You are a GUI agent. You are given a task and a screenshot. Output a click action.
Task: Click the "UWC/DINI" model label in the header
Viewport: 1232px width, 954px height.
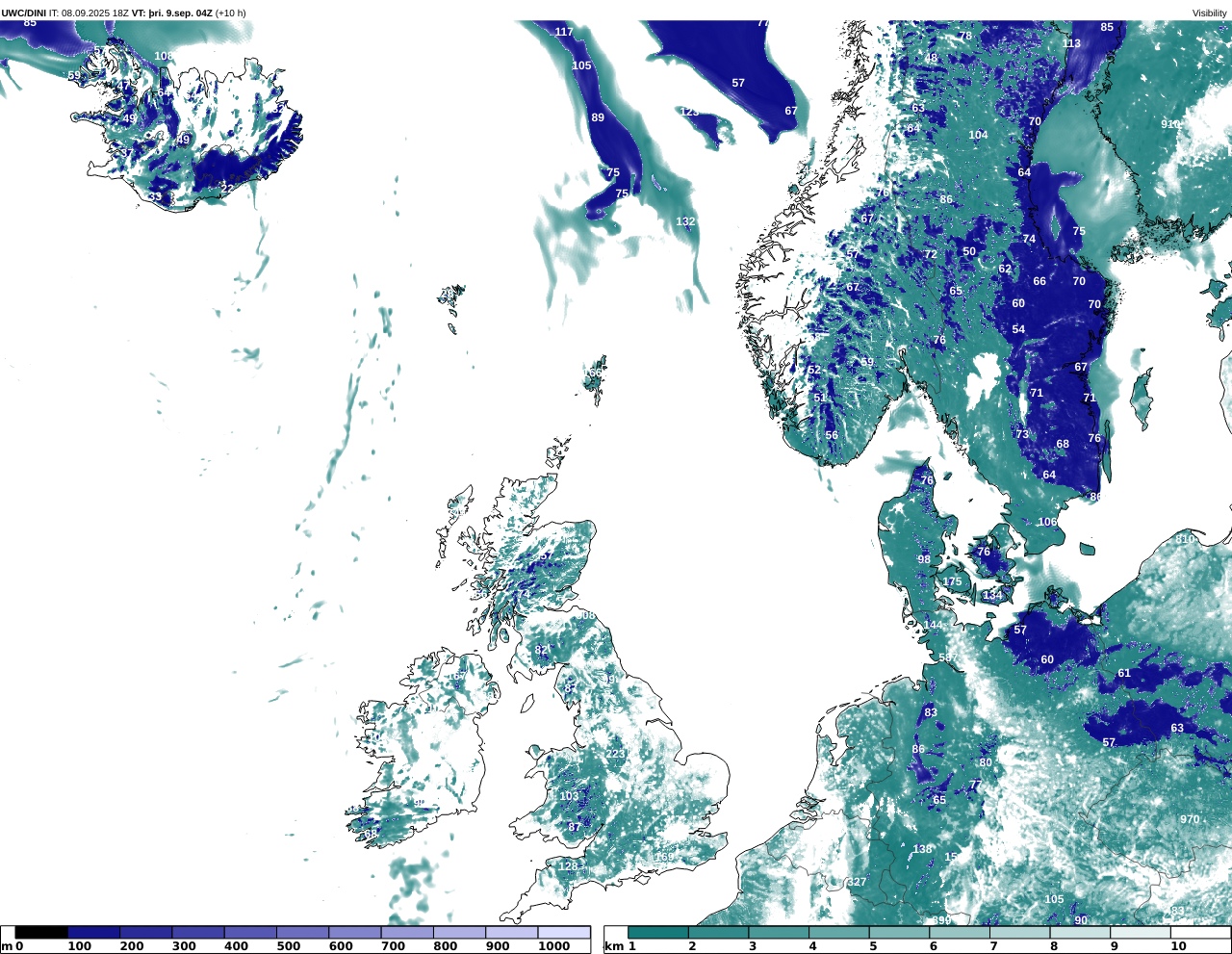[x=23, y=13]
